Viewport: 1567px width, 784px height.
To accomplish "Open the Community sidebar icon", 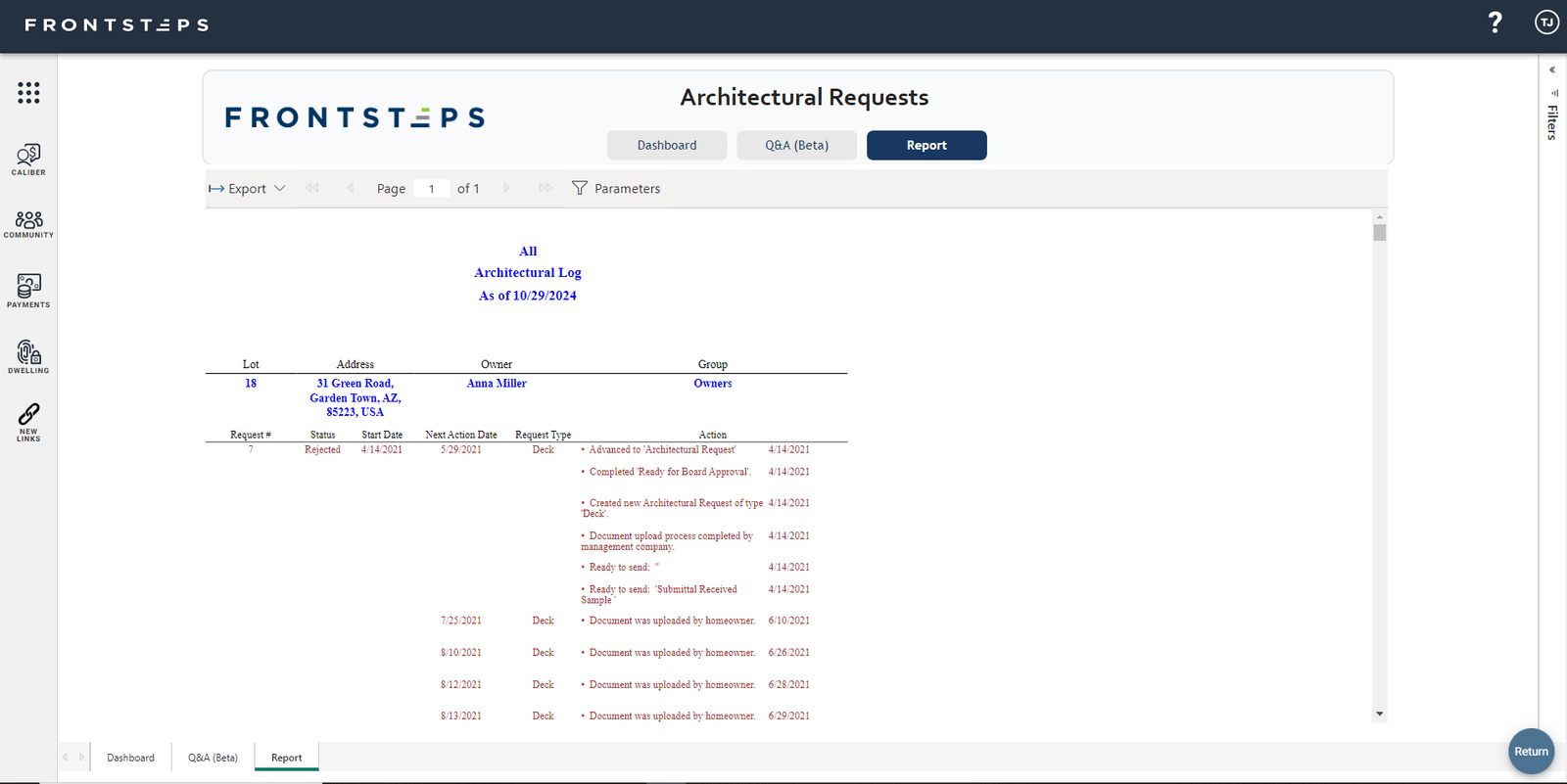I will click(x=28, y=224).
